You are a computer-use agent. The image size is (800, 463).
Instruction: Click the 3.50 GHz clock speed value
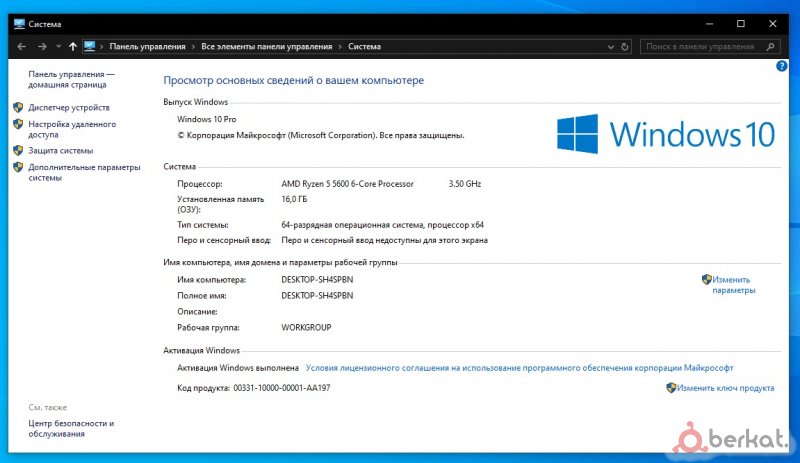coord(465,184)
